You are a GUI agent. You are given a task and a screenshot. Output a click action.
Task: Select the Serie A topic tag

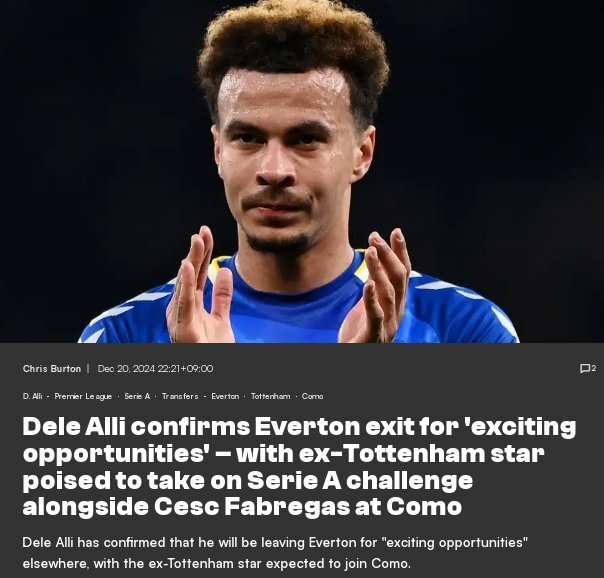pos(137,396)
